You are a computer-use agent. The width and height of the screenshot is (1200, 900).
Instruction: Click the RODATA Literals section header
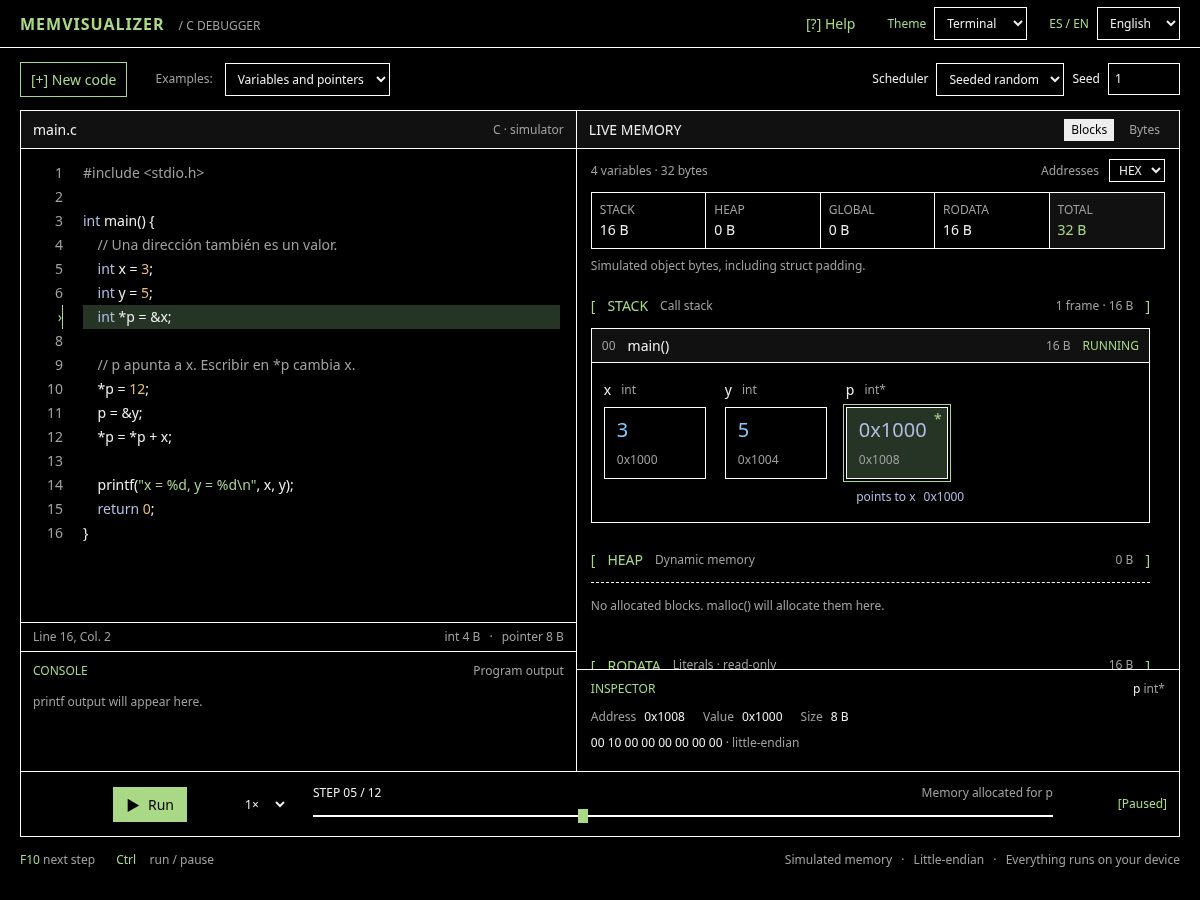pos(870,664)
